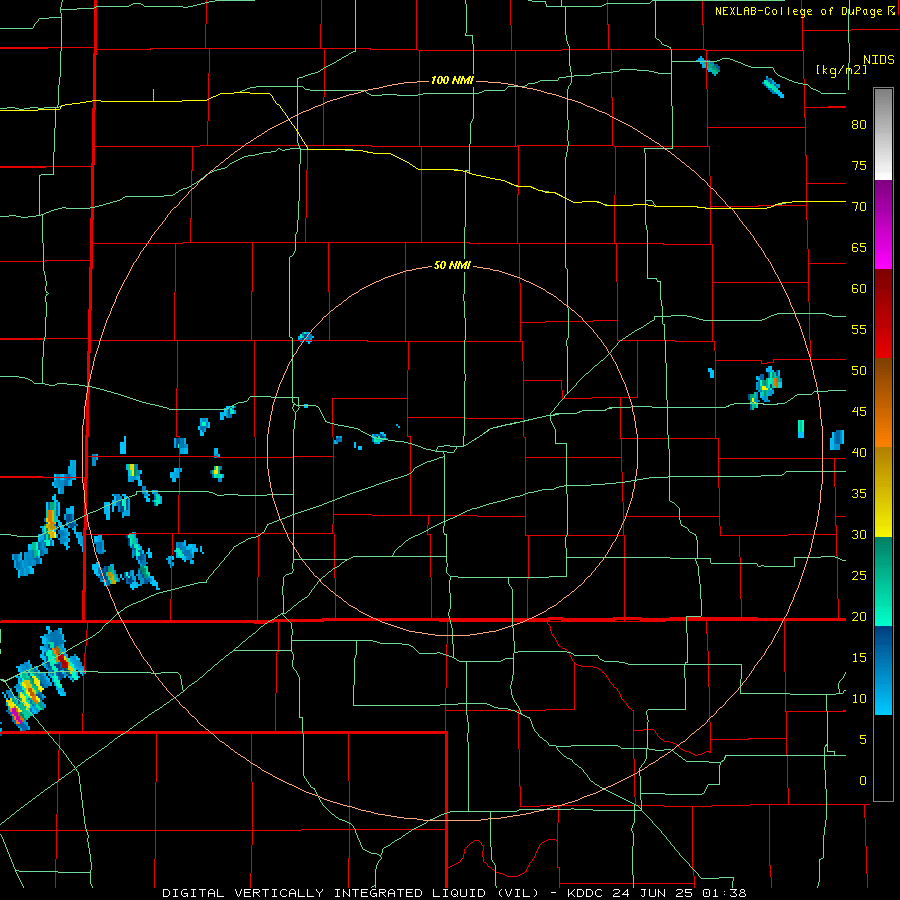Click the 50 NMI range ring label

(452, 265)
